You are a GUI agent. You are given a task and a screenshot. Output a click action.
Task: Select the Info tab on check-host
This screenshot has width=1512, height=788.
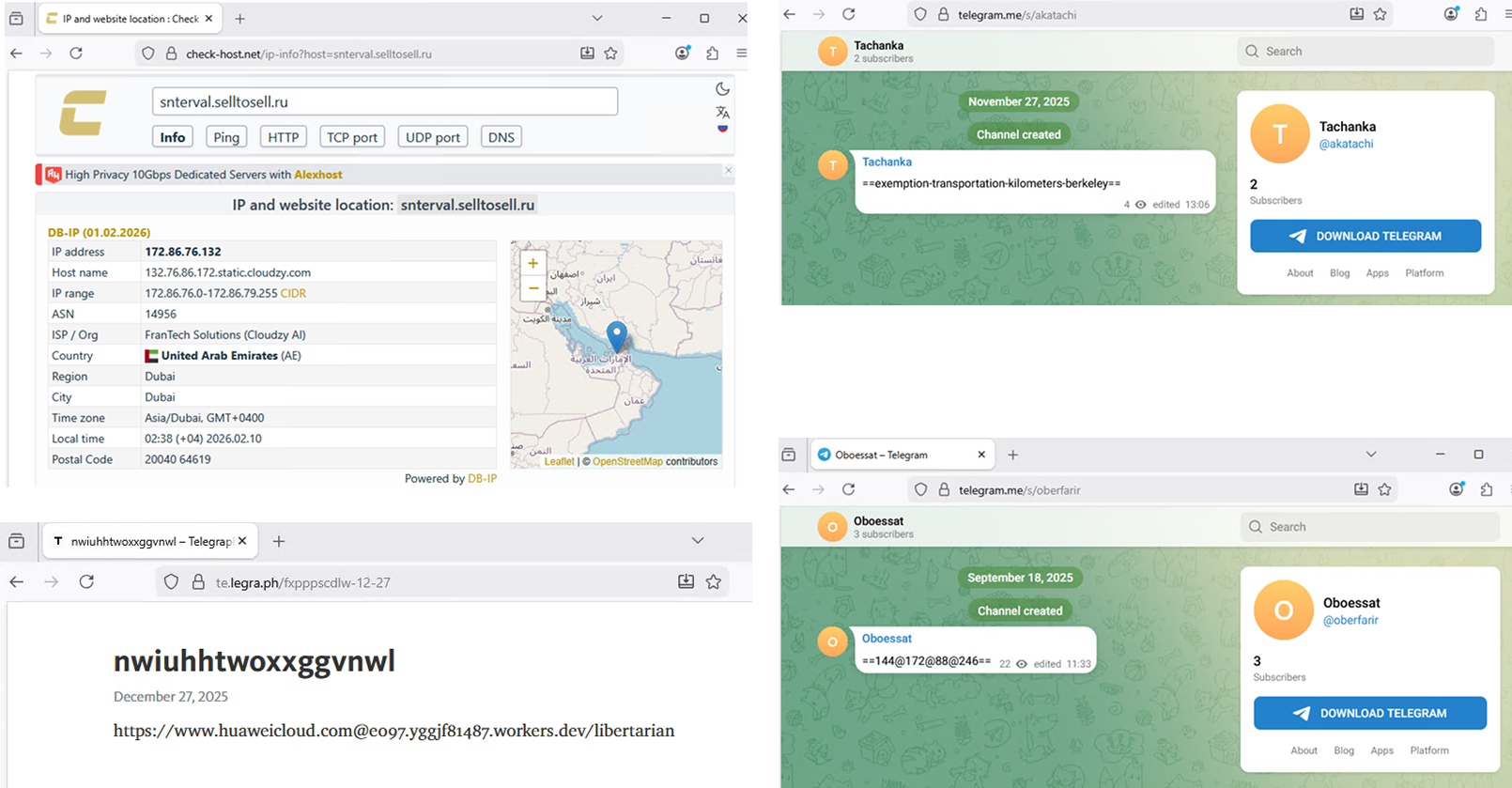click(x=173, y=137)
